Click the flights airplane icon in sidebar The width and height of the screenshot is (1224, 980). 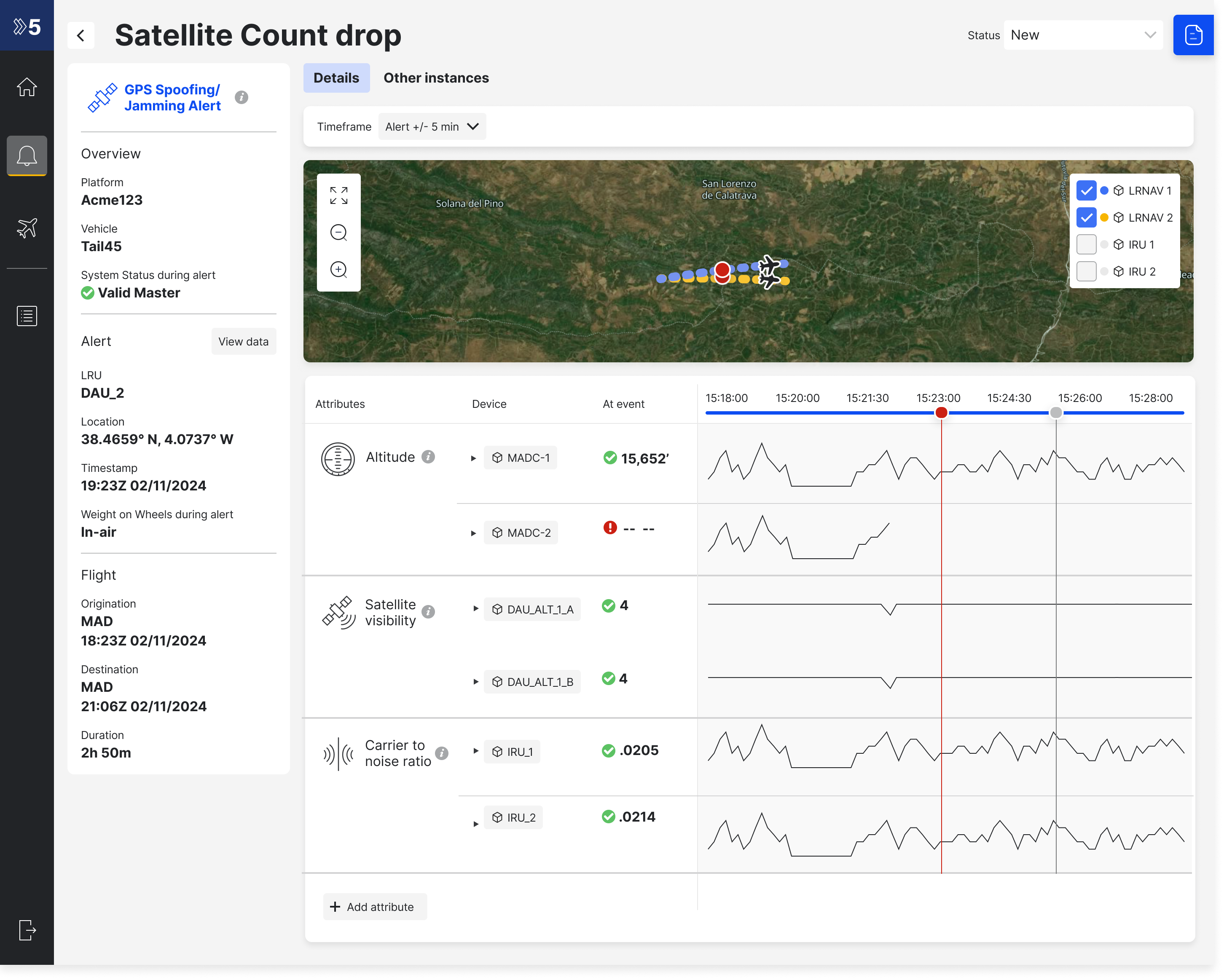tap(27, 228)
